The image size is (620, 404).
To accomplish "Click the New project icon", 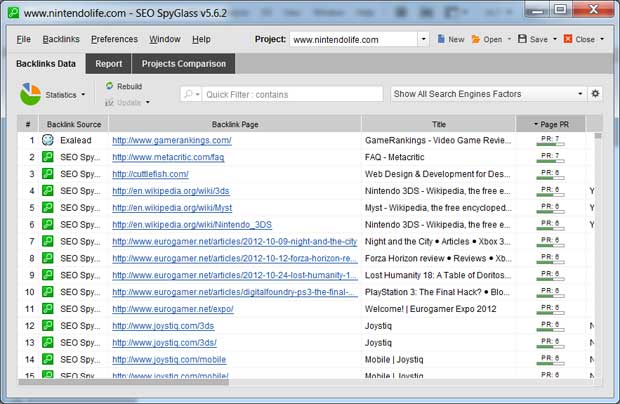I will tap(441, 39).
